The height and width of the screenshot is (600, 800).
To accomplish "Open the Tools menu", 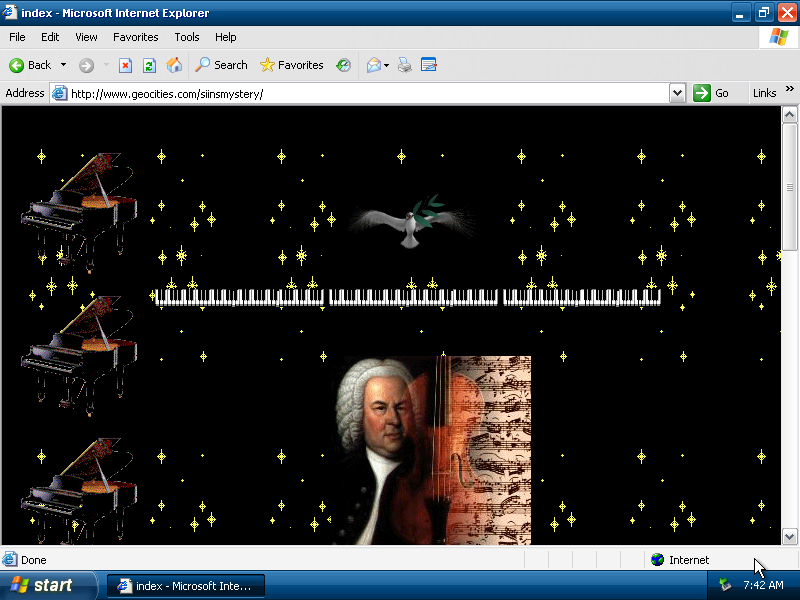I will [187, 37].
